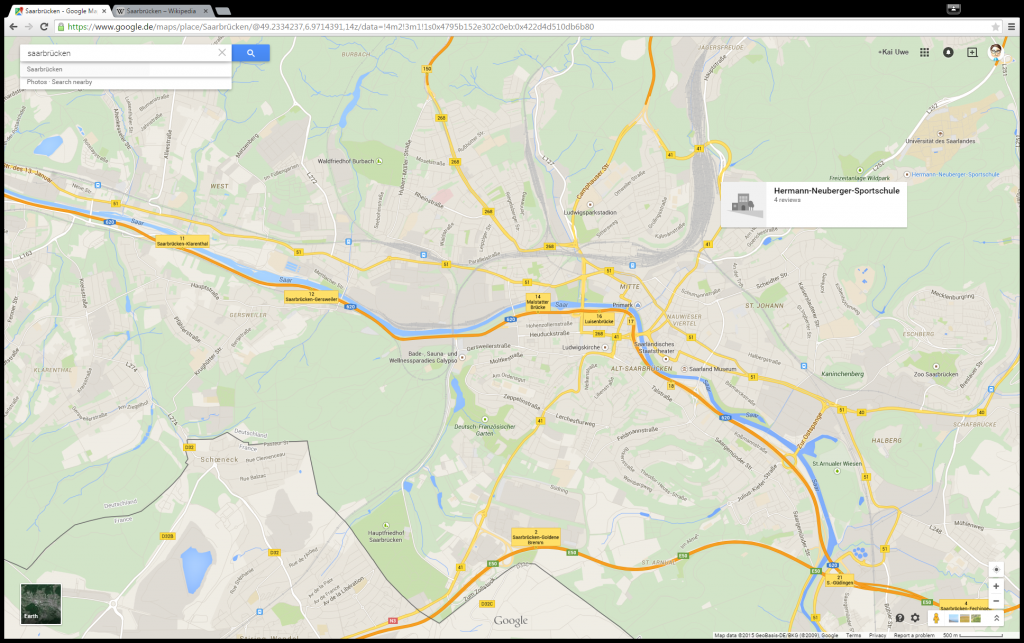Select the Street View pegman
1024x643 pixels.
coord(935,618)
